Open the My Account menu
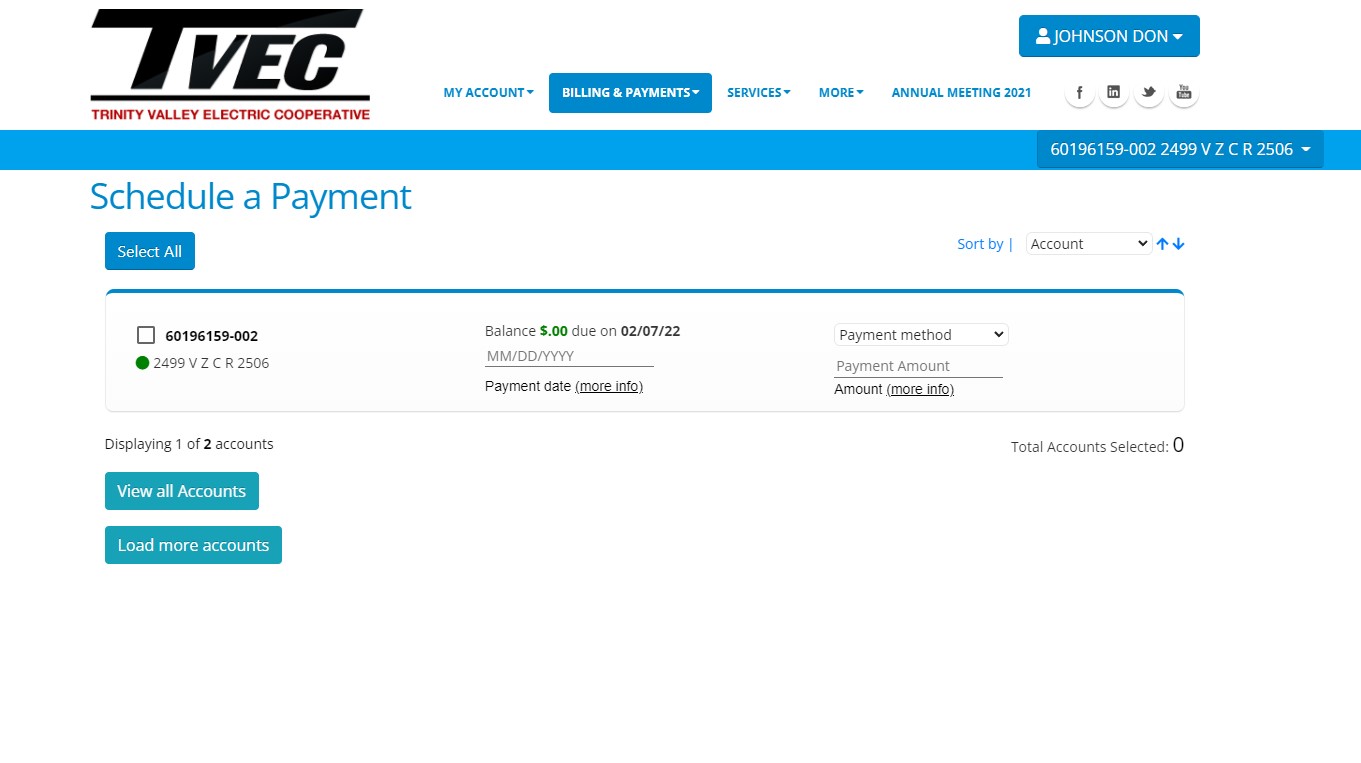The width and height of the screenshot is (1361, 763). coord(488,93)
